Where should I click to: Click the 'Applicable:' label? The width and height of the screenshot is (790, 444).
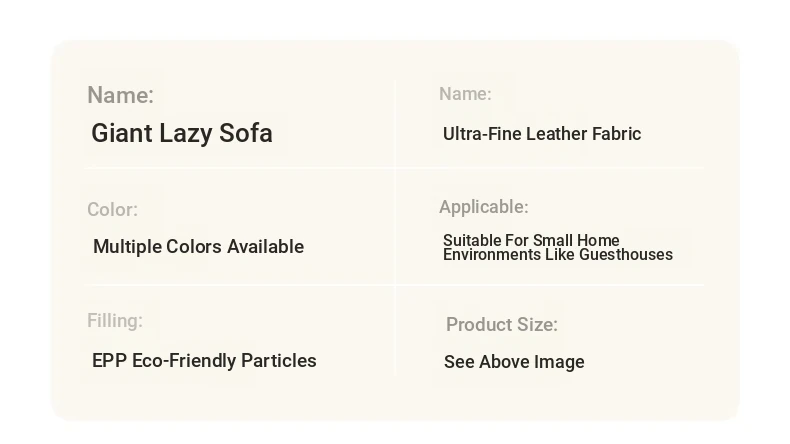[484, 207]
